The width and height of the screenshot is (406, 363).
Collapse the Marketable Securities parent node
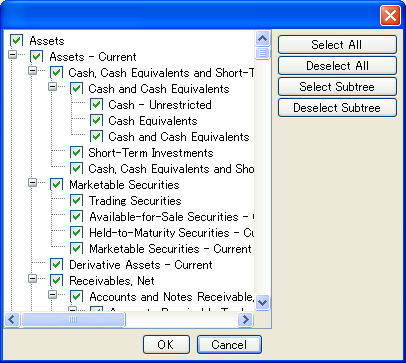[x=32, y=182]
